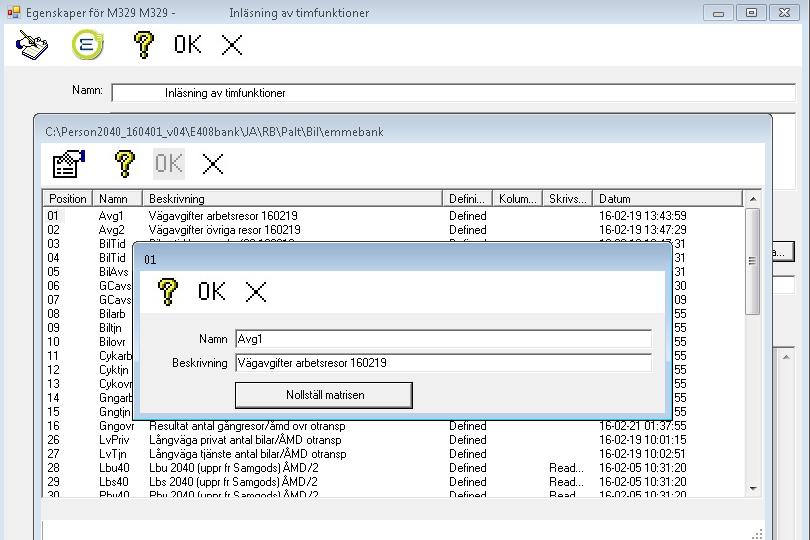Select row 05 BilAvs in the list
810x540 pixels.
pos(88,272)
